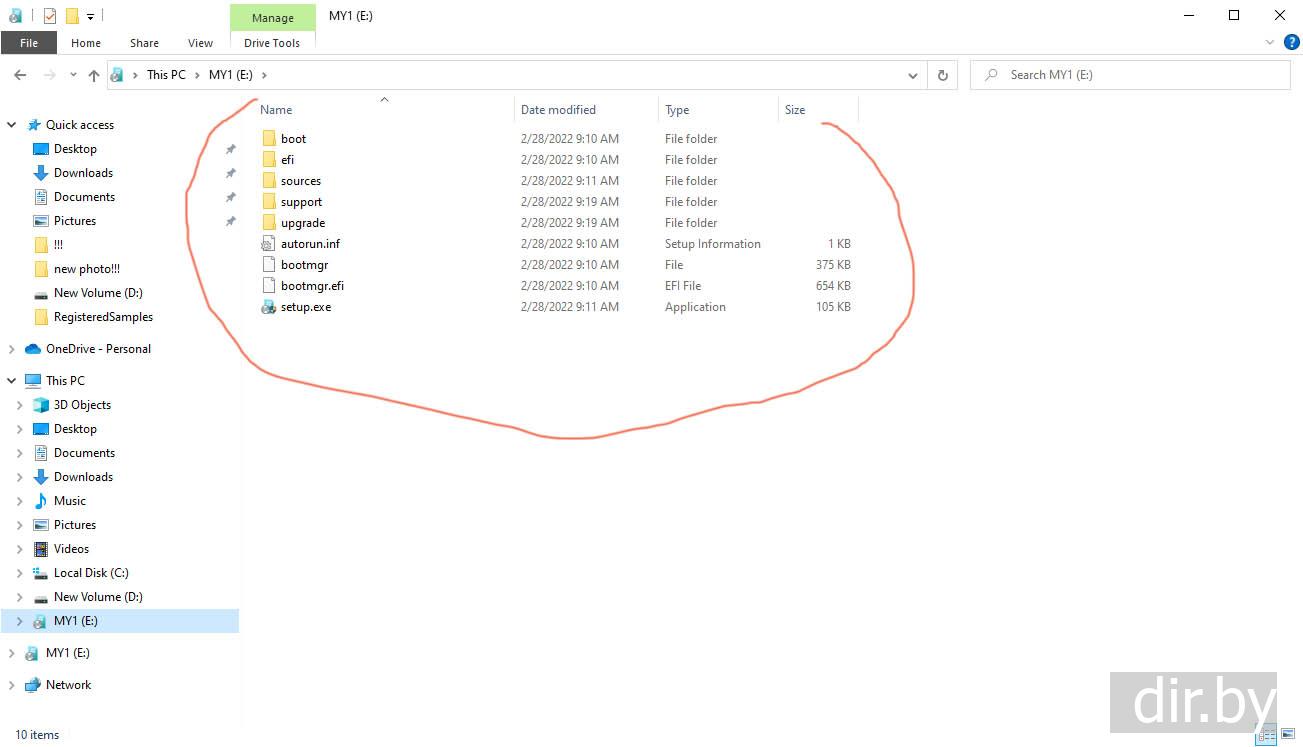This screenshot has width=1303, height=747.
Task: Click the Properties icon in quick access toolbar
Action: 50,16
